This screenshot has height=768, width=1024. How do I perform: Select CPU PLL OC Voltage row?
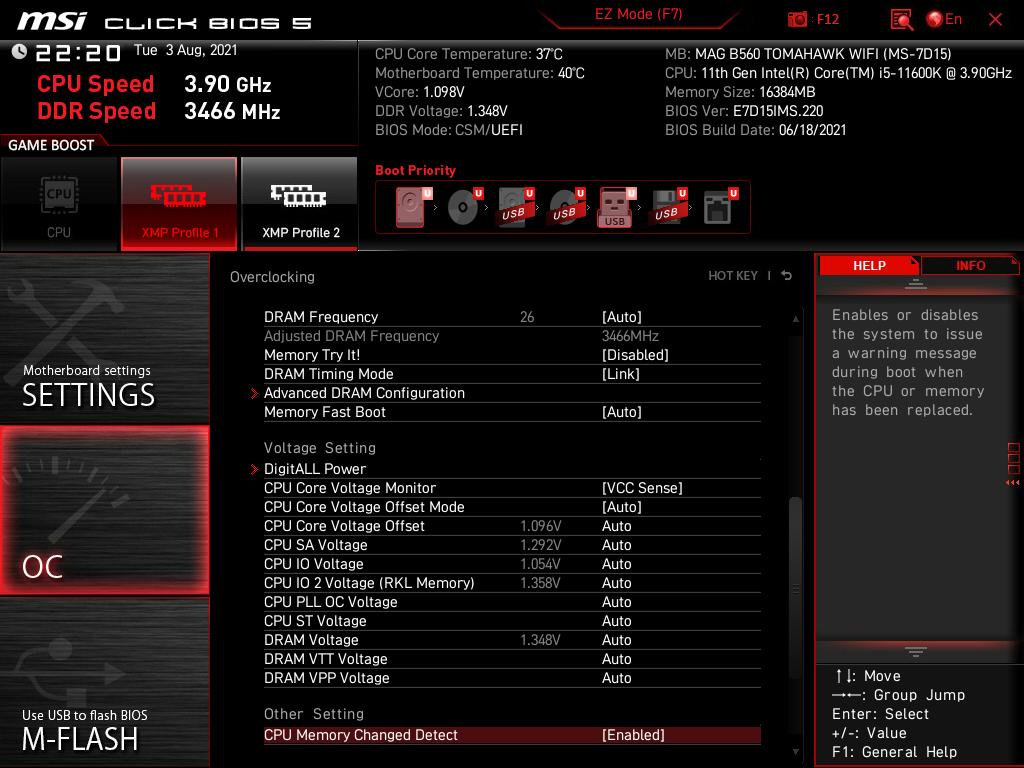click(x=512, y=601)
